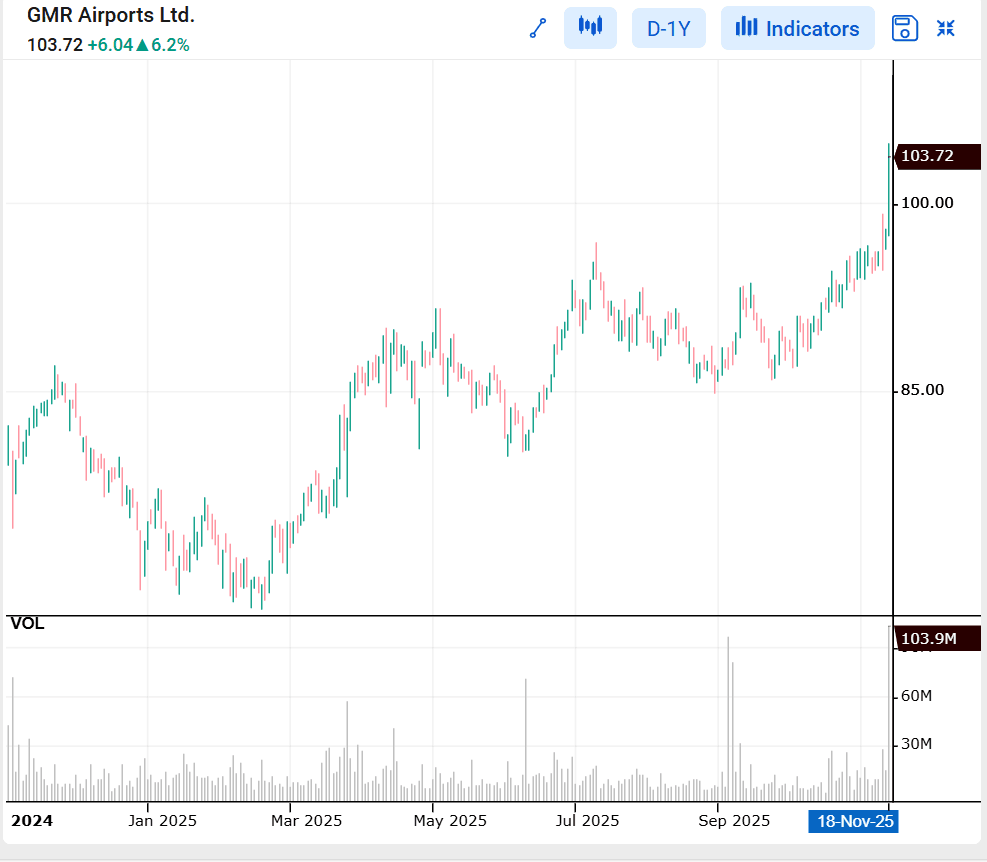Open the Indicators menu

pos(798,28)
